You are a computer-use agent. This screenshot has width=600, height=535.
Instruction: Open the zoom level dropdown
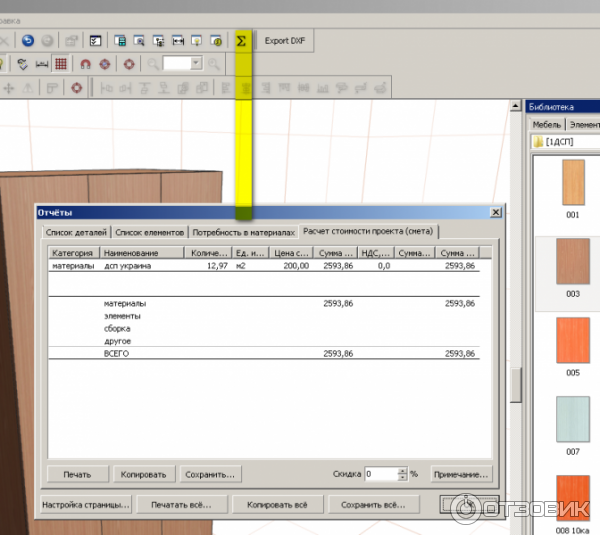(x=196, y=63)
